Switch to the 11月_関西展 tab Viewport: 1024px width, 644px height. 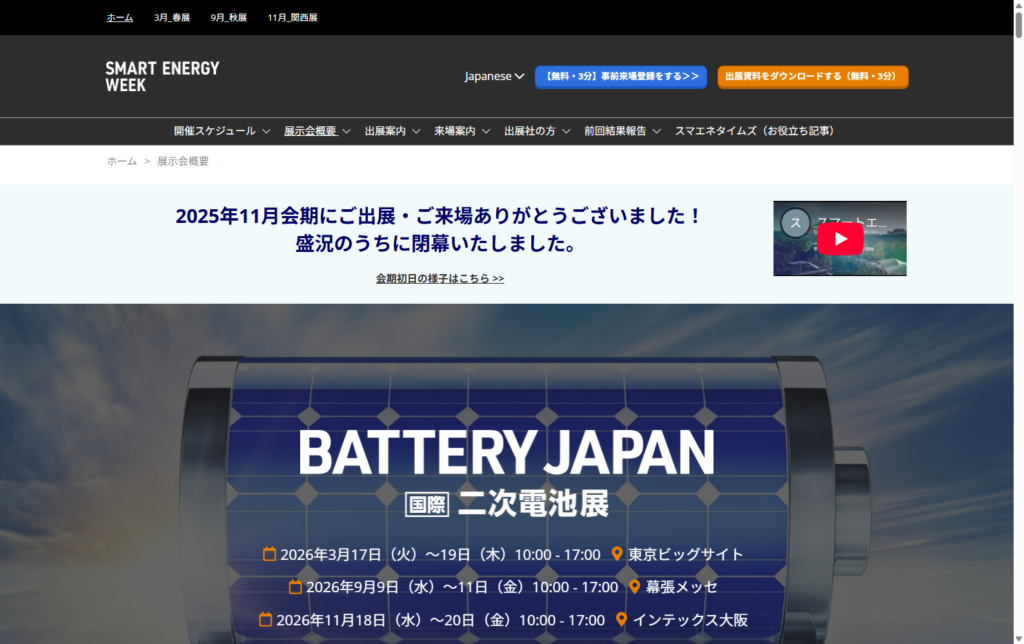[292, 17]
